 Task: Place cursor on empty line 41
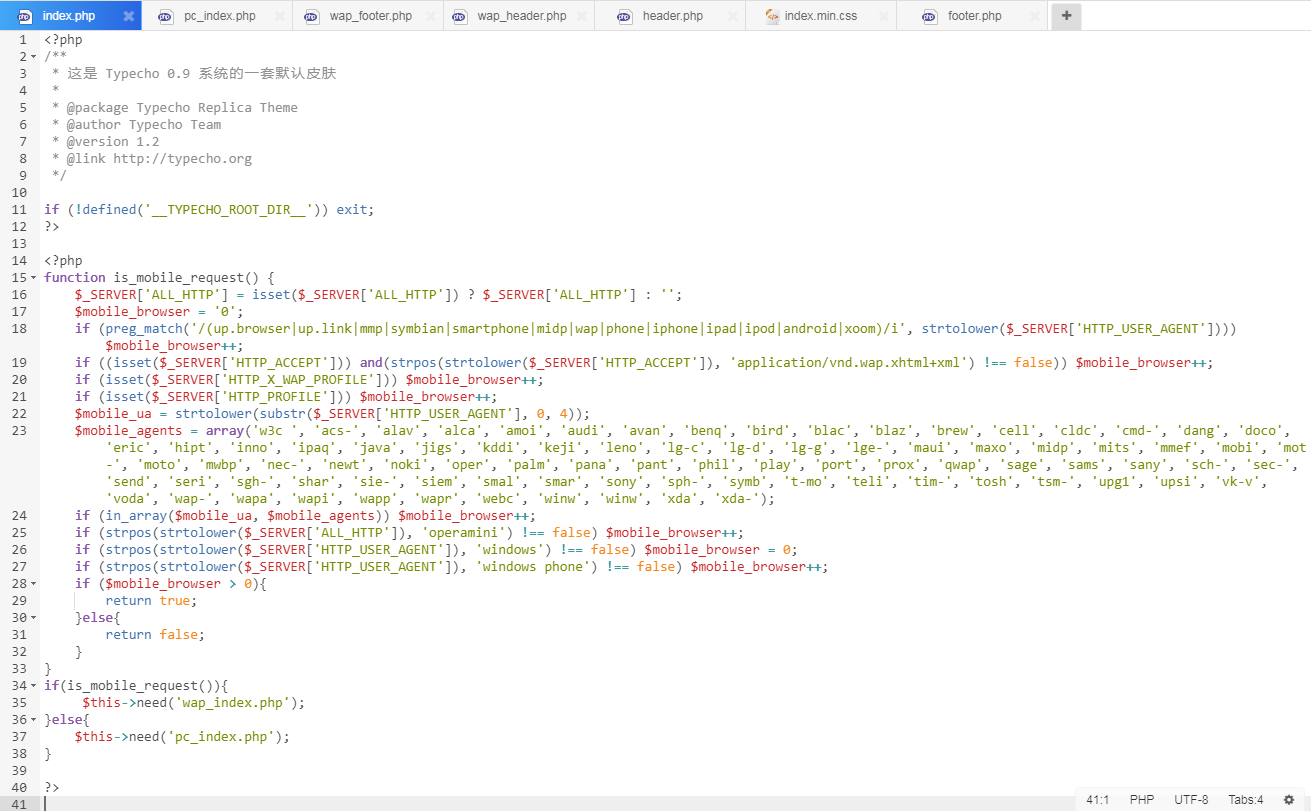[x=675, y=804]
